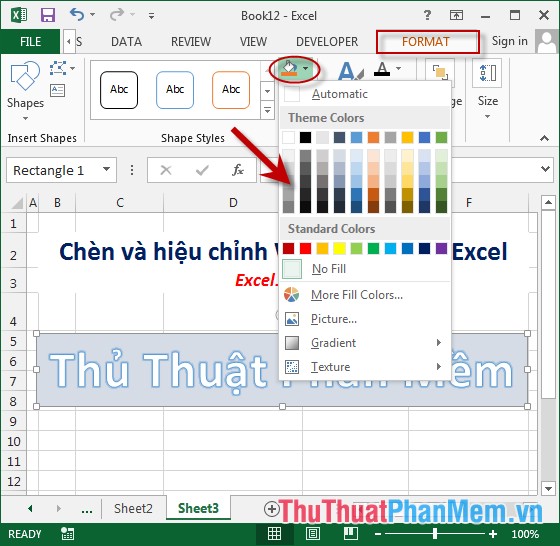The width and height of the screenshot is (560, 546).
Task: Click the Enter checkmark in formula bar
Action: click(x=202, y=170)
